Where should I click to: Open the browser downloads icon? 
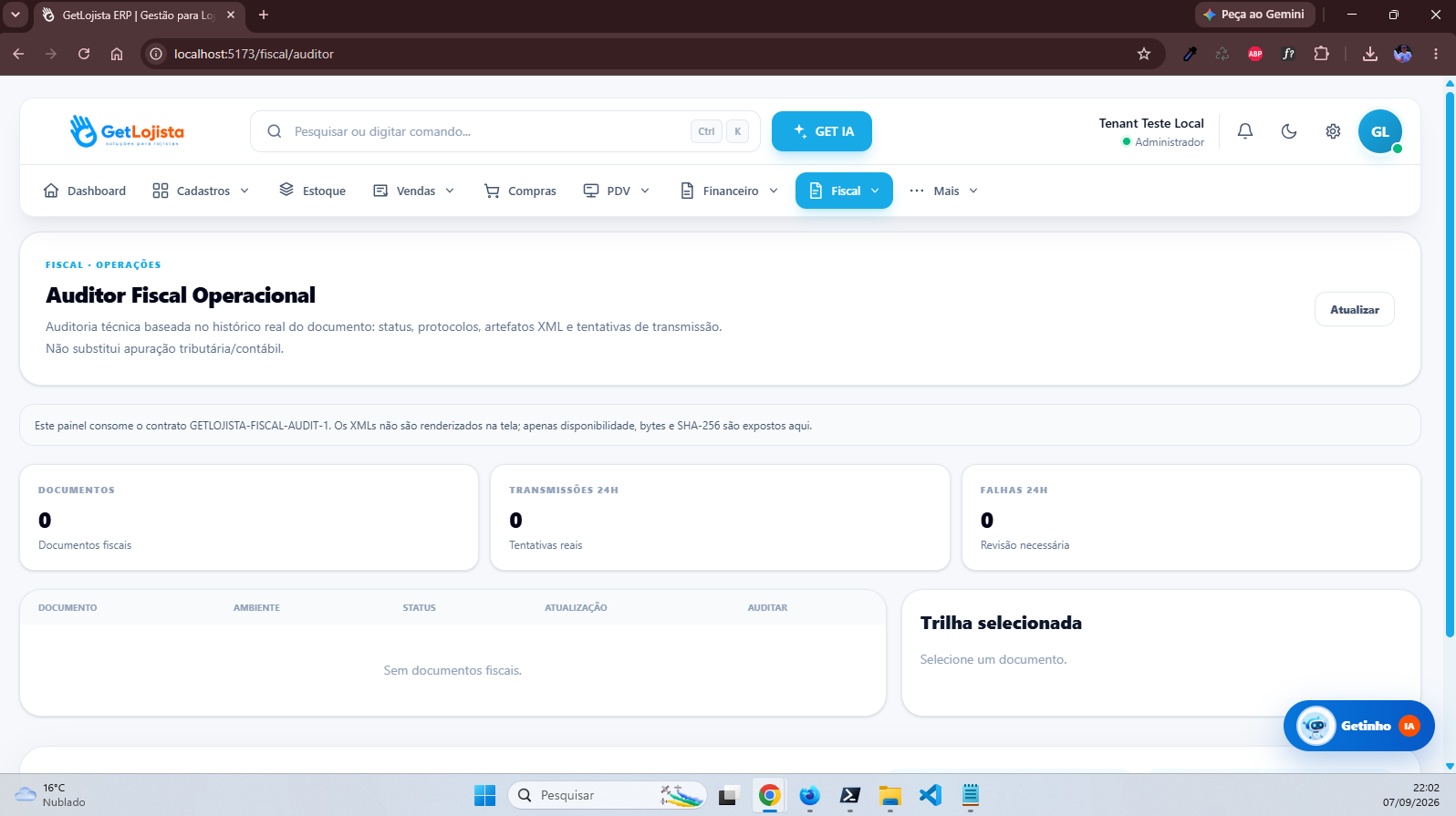pos(1369,54)
